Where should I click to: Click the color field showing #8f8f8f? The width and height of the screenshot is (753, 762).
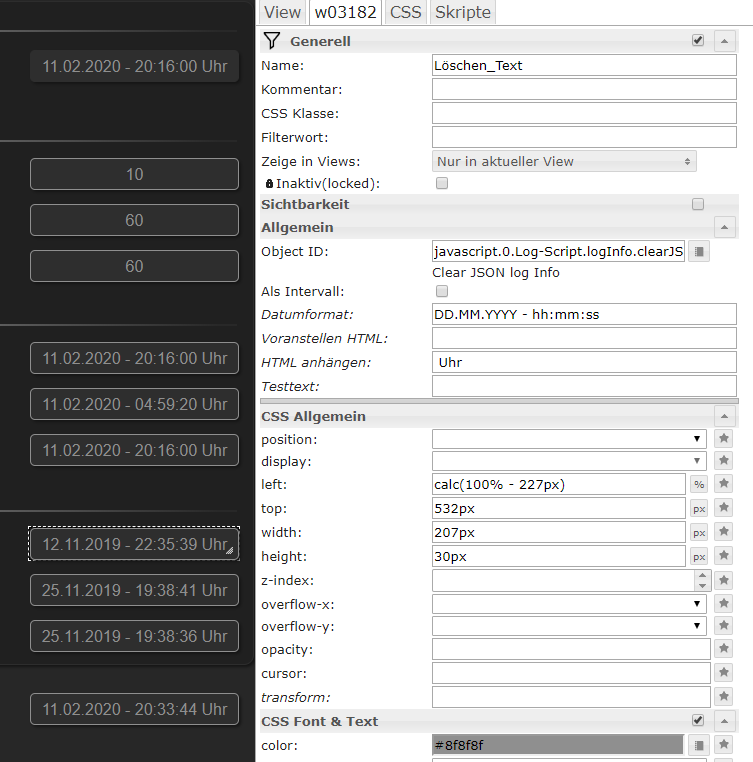558,745
